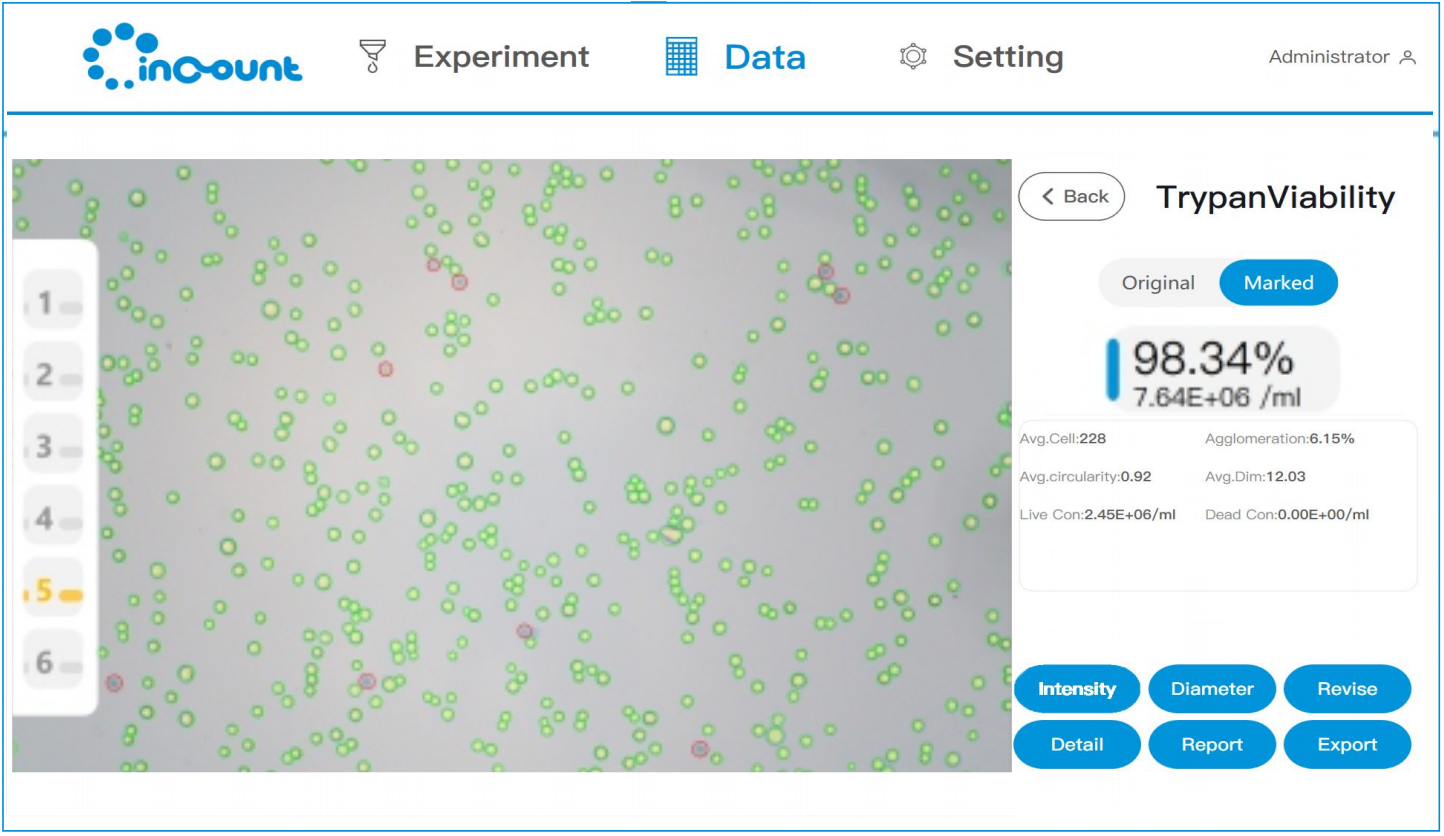
Task: Open the Experiment tab
Action: (500, 57)
